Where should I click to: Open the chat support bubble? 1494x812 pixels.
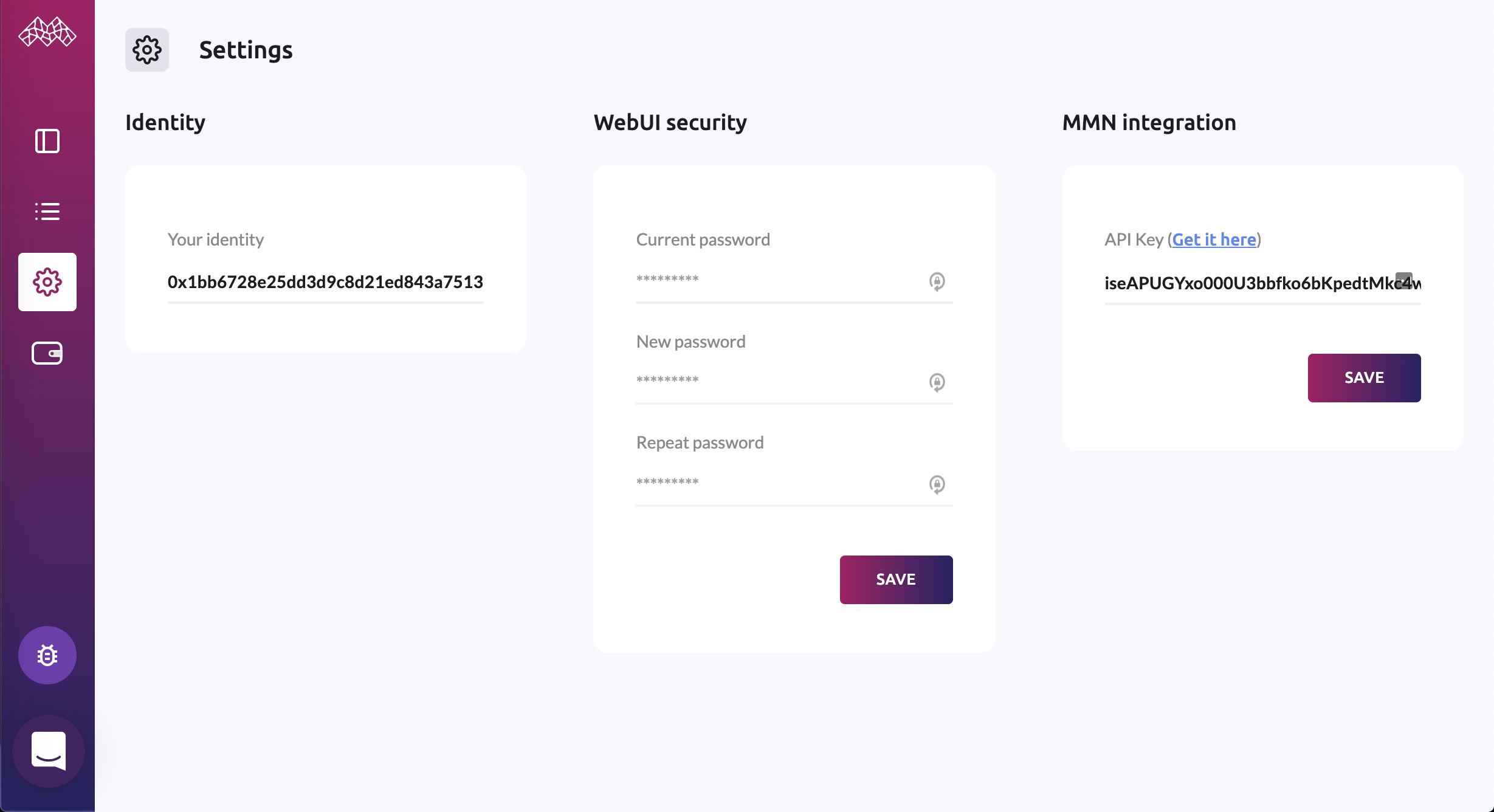pyautogui.click(x=49, y=751)
